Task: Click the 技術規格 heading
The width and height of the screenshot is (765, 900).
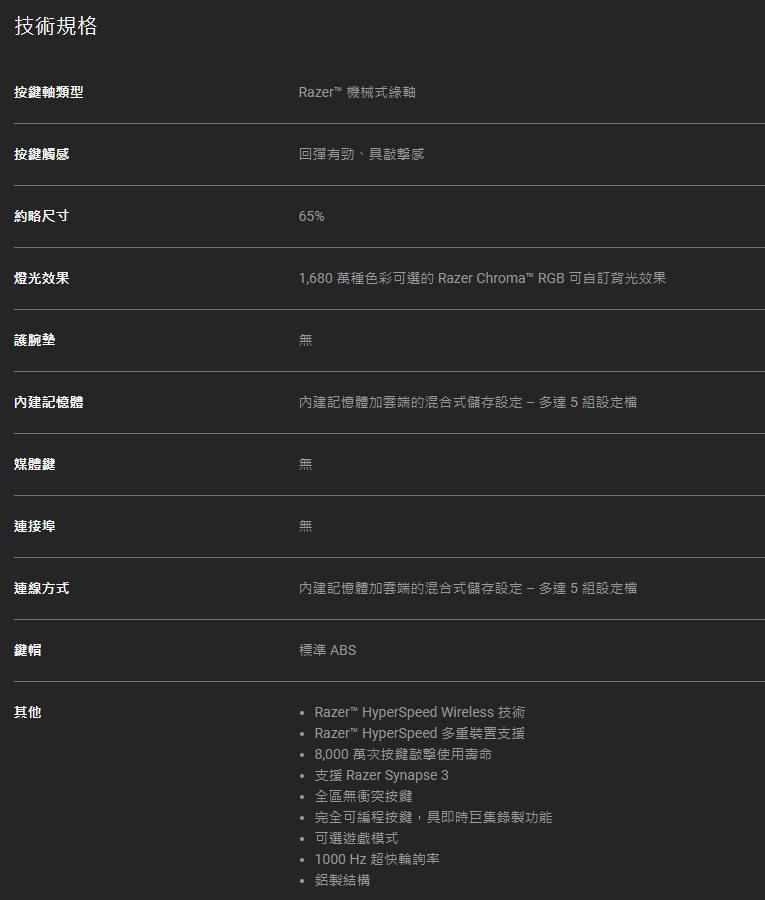Action: (56, 27)
